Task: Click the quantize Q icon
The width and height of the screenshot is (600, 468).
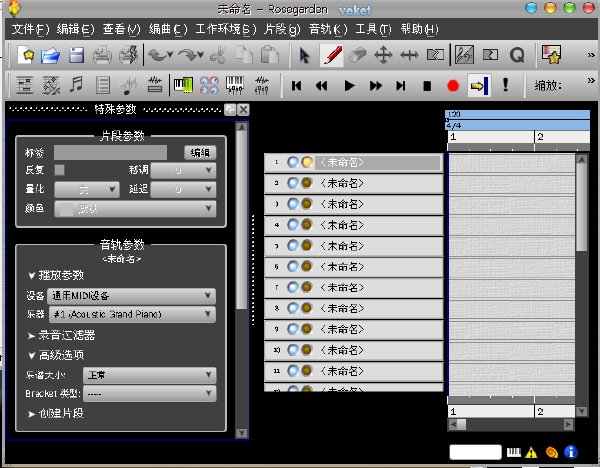Action: point(517,55)
